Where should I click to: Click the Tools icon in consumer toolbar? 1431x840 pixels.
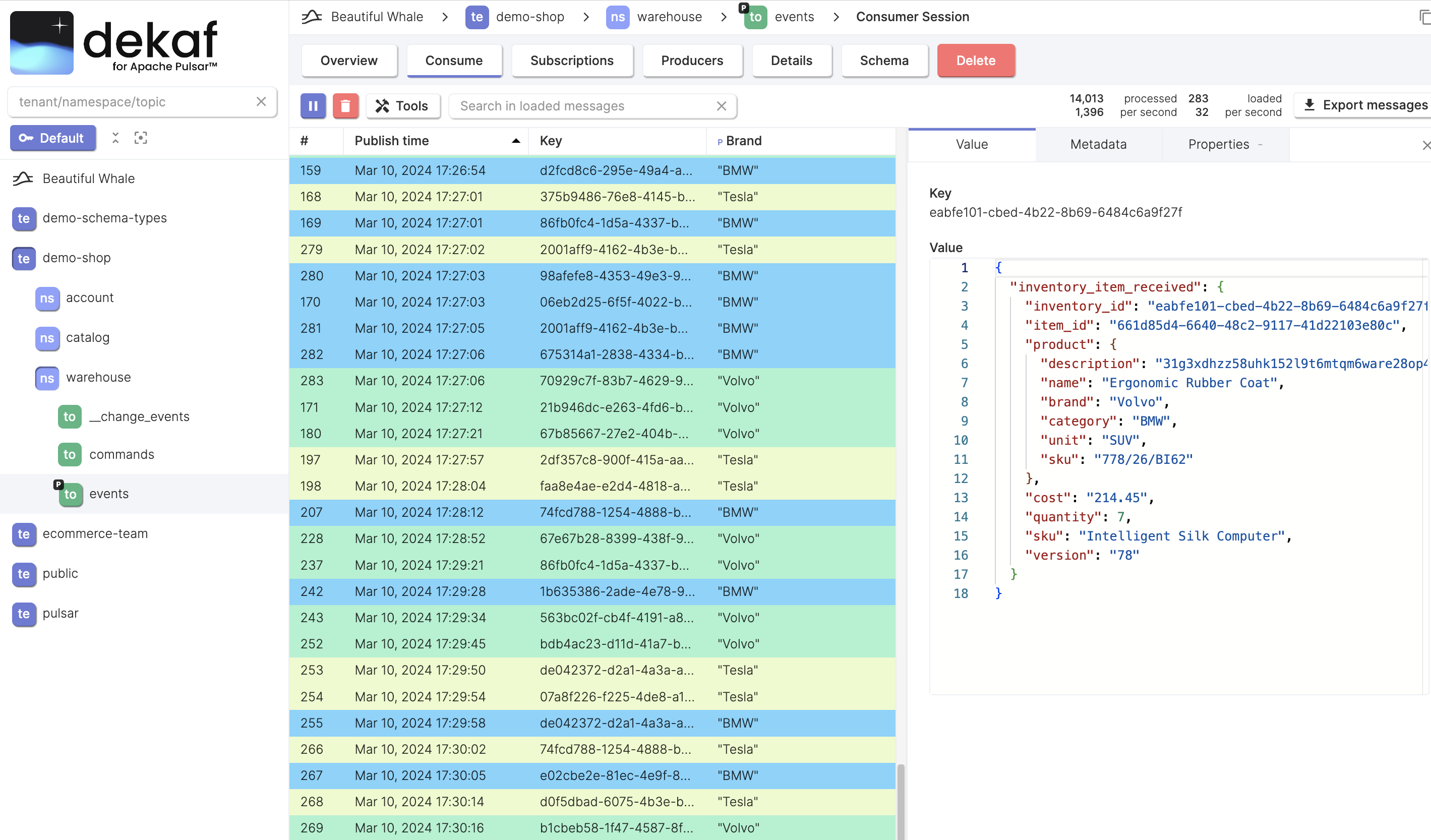click(400, 105)
